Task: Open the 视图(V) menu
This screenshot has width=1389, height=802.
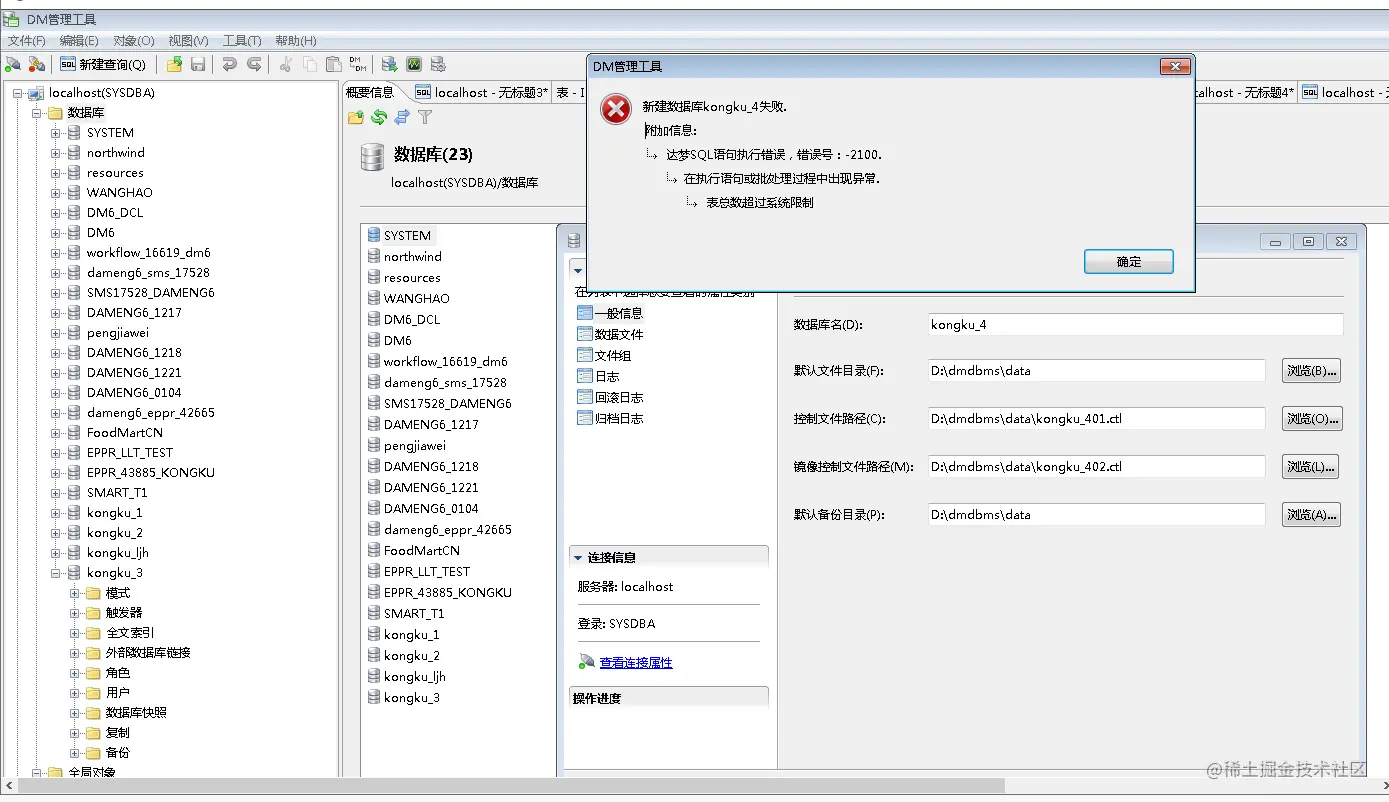Action: 188,41
